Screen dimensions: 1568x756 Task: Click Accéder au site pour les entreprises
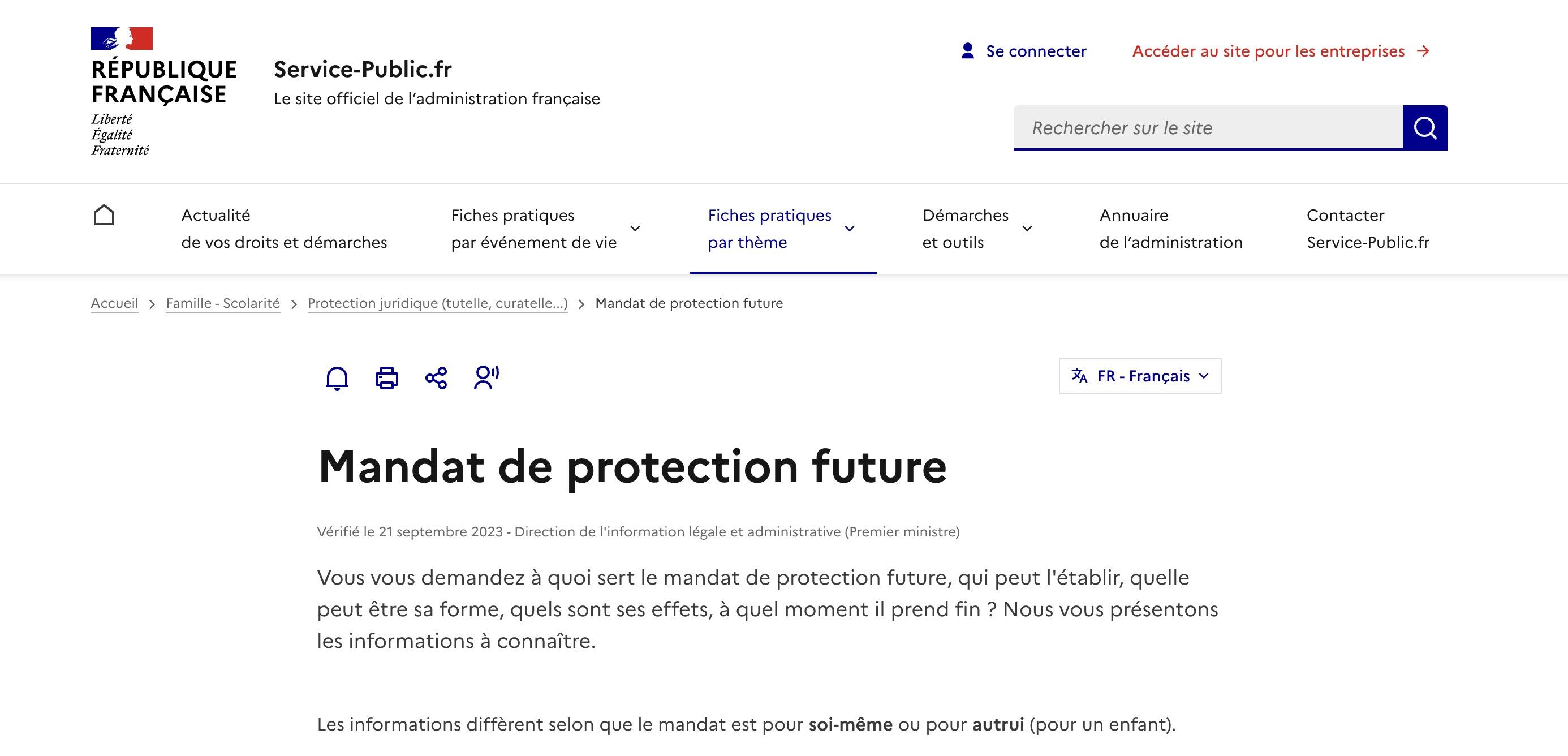(1281, 51)
